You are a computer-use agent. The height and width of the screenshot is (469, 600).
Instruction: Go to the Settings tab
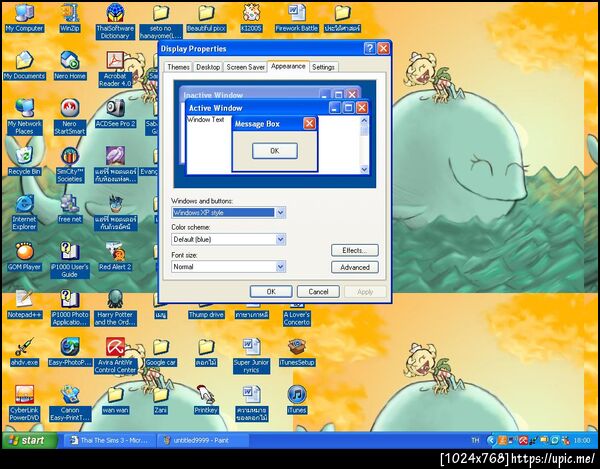pos(323,67)
